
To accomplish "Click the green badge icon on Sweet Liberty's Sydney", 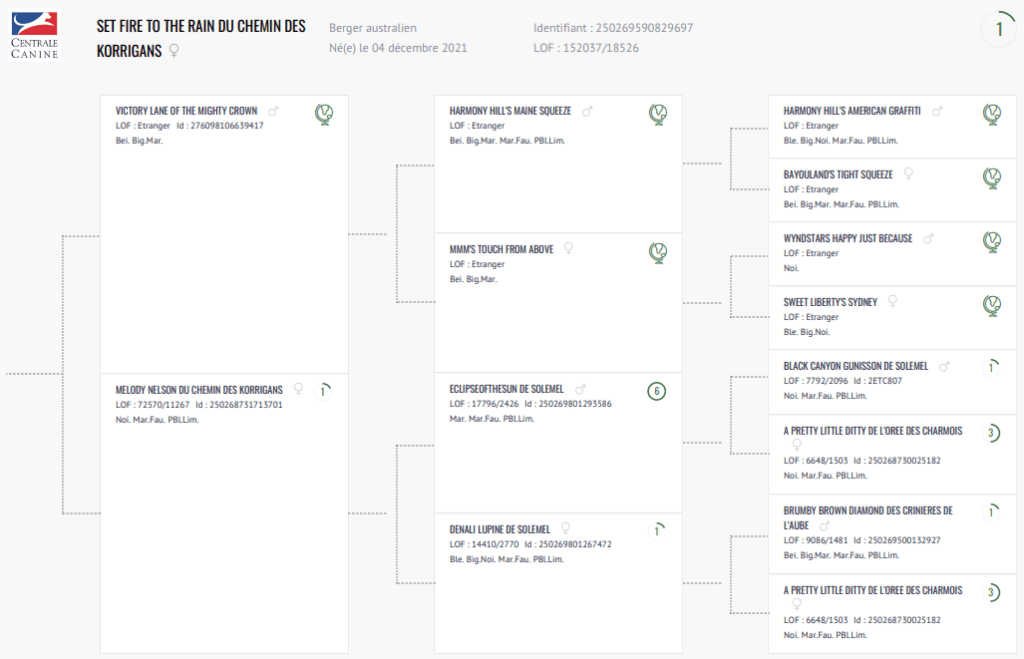I will (992, 305).
